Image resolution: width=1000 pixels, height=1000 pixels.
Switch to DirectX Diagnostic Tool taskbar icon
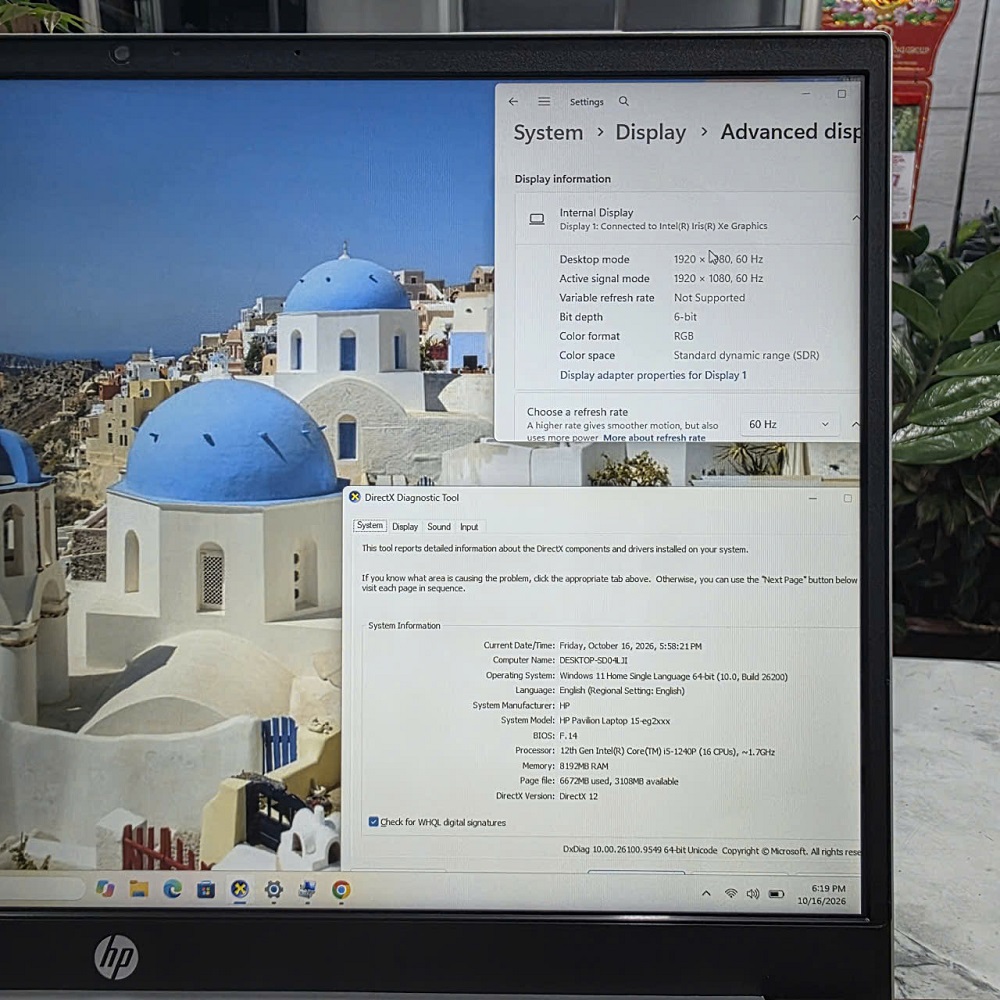point(240,889)
